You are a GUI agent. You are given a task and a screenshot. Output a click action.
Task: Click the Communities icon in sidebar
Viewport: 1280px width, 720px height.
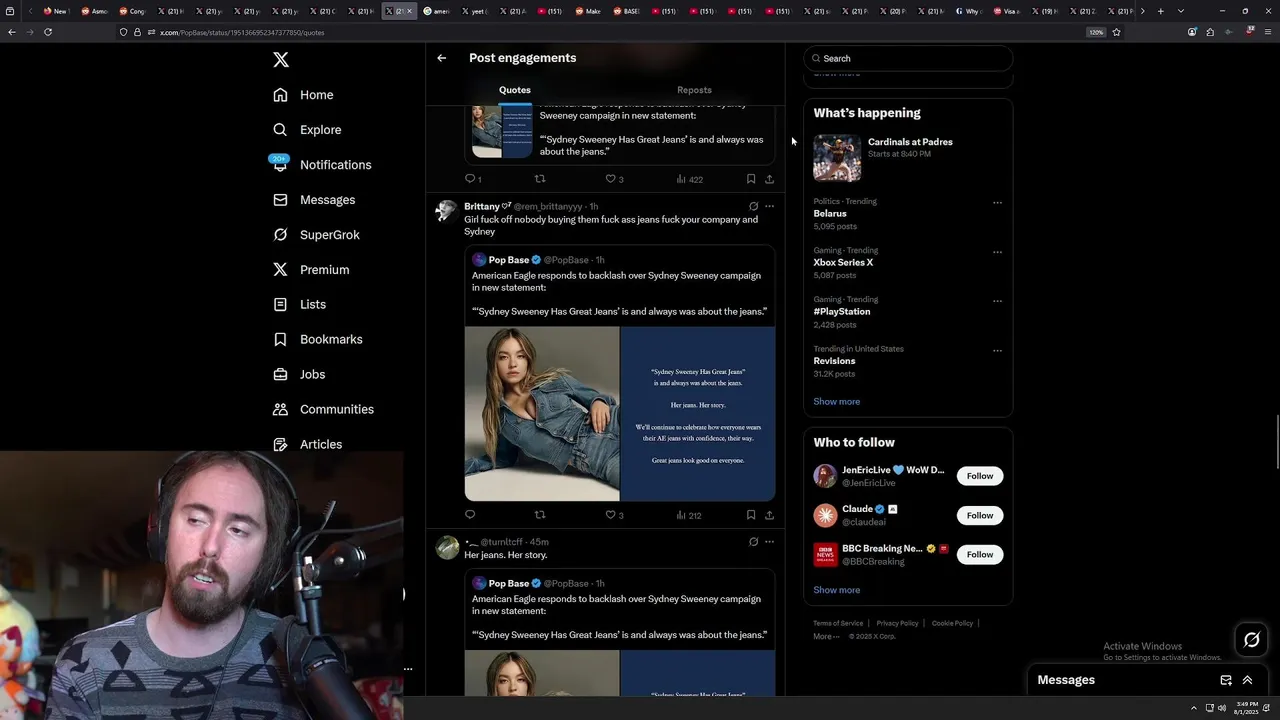click(280, 409)
